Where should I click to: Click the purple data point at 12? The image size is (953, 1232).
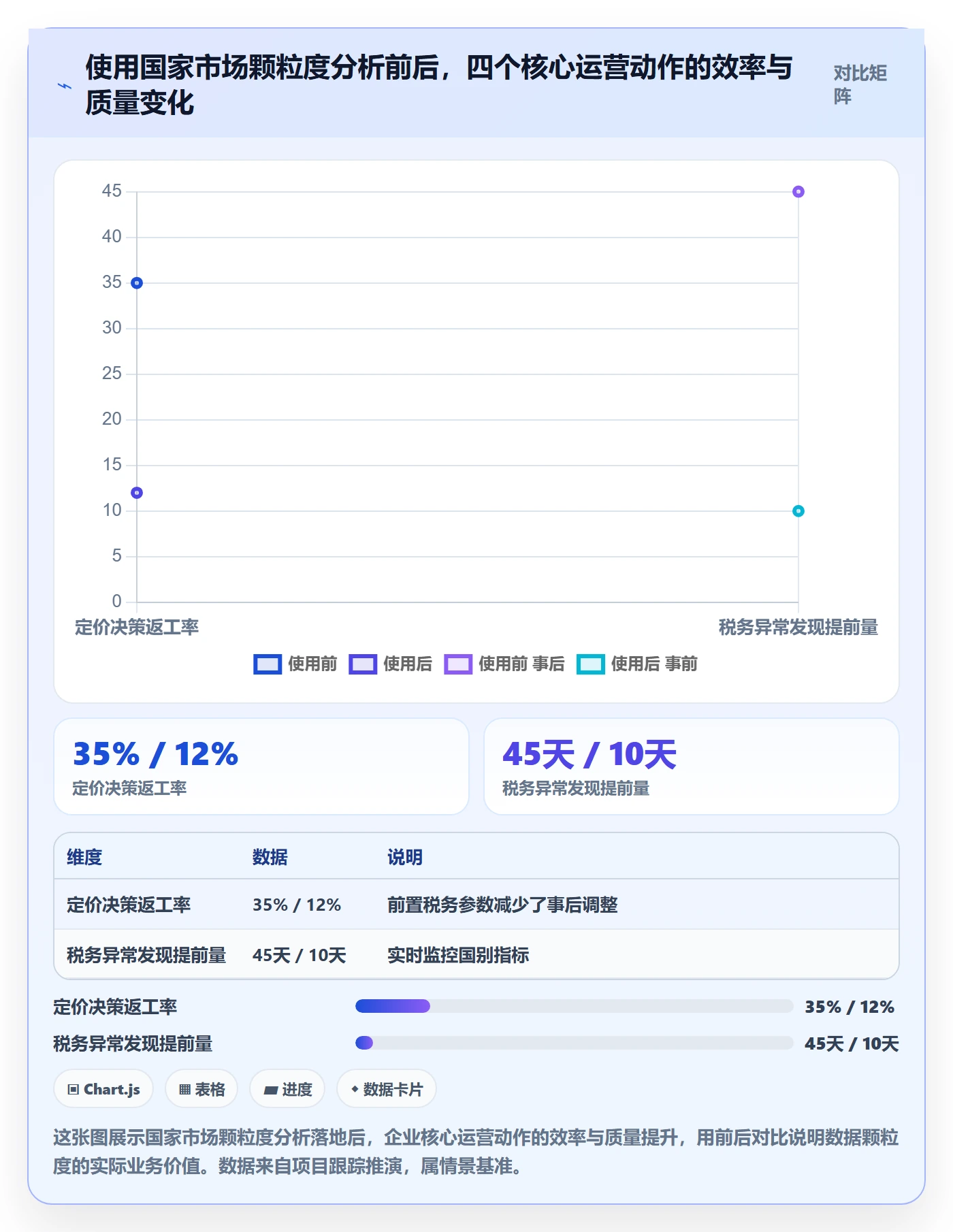137,493
